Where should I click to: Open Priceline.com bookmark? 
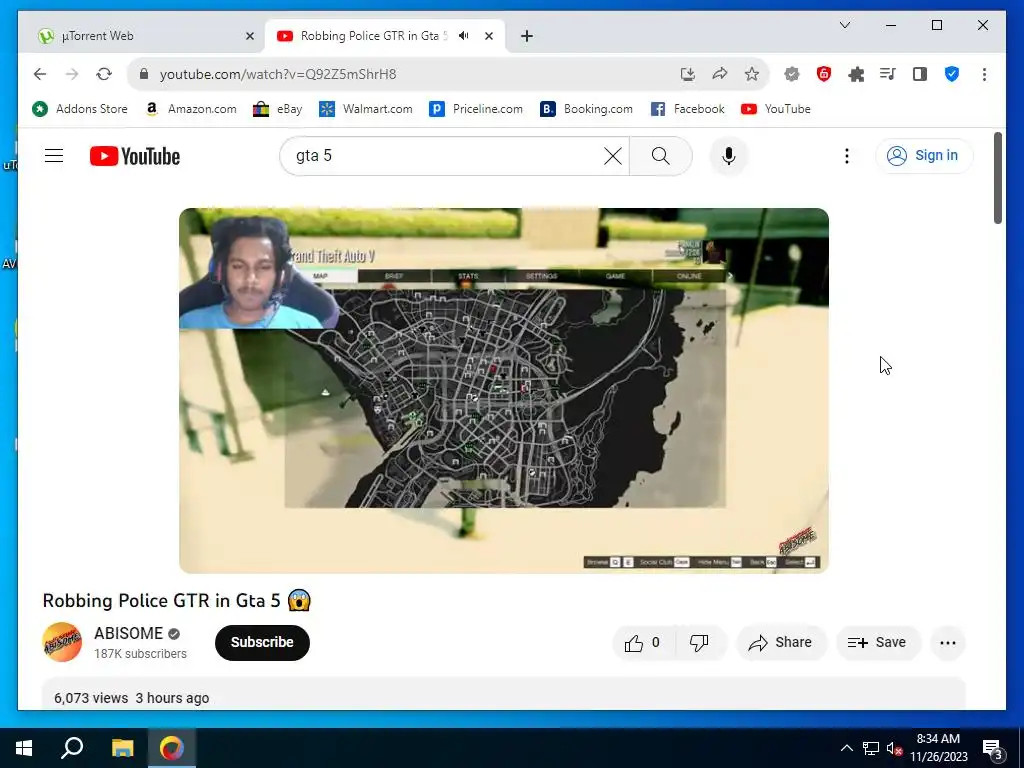(x=476, y=109)
